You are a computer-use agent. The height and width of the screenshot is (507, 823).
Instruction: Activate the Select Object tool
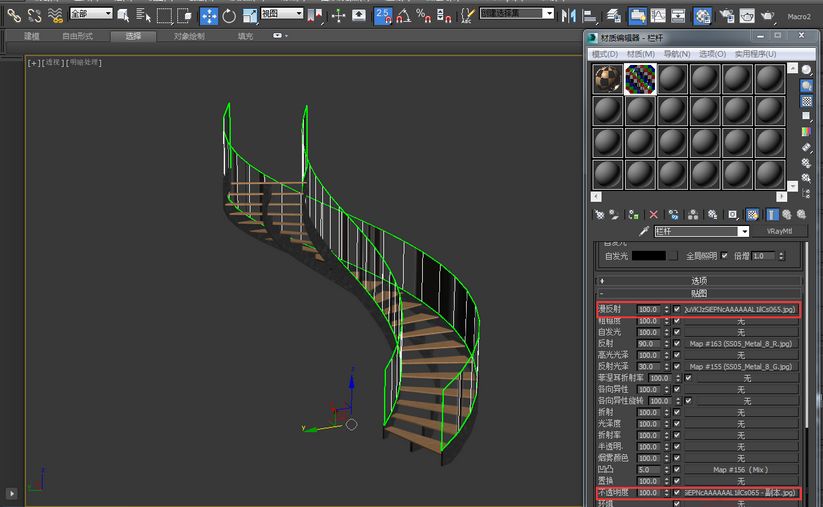123,15
